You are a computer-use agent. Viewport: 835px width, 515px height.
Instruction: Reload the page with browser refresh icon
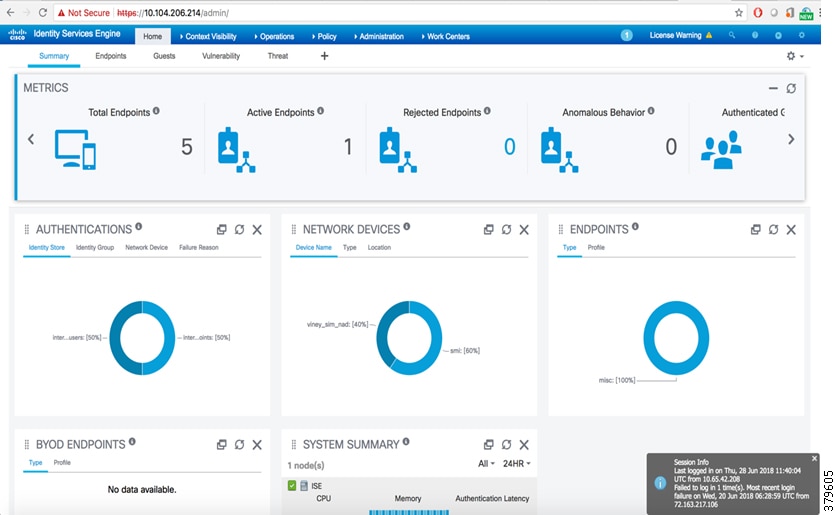click(43, 12)
